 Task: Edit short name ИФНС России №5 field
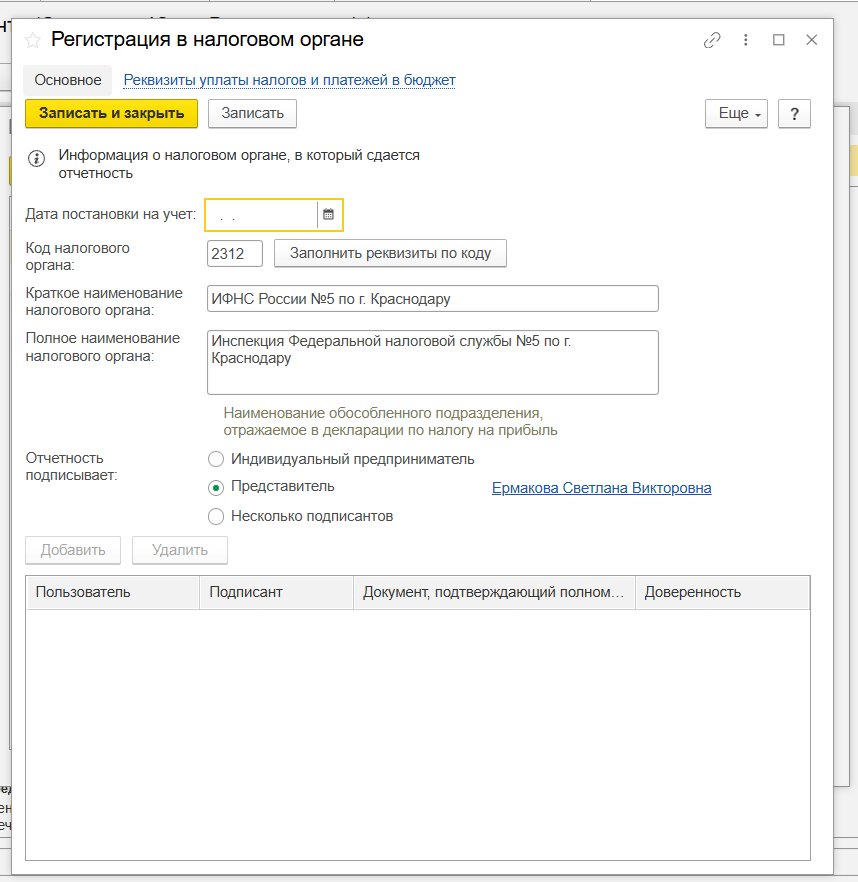433,299
